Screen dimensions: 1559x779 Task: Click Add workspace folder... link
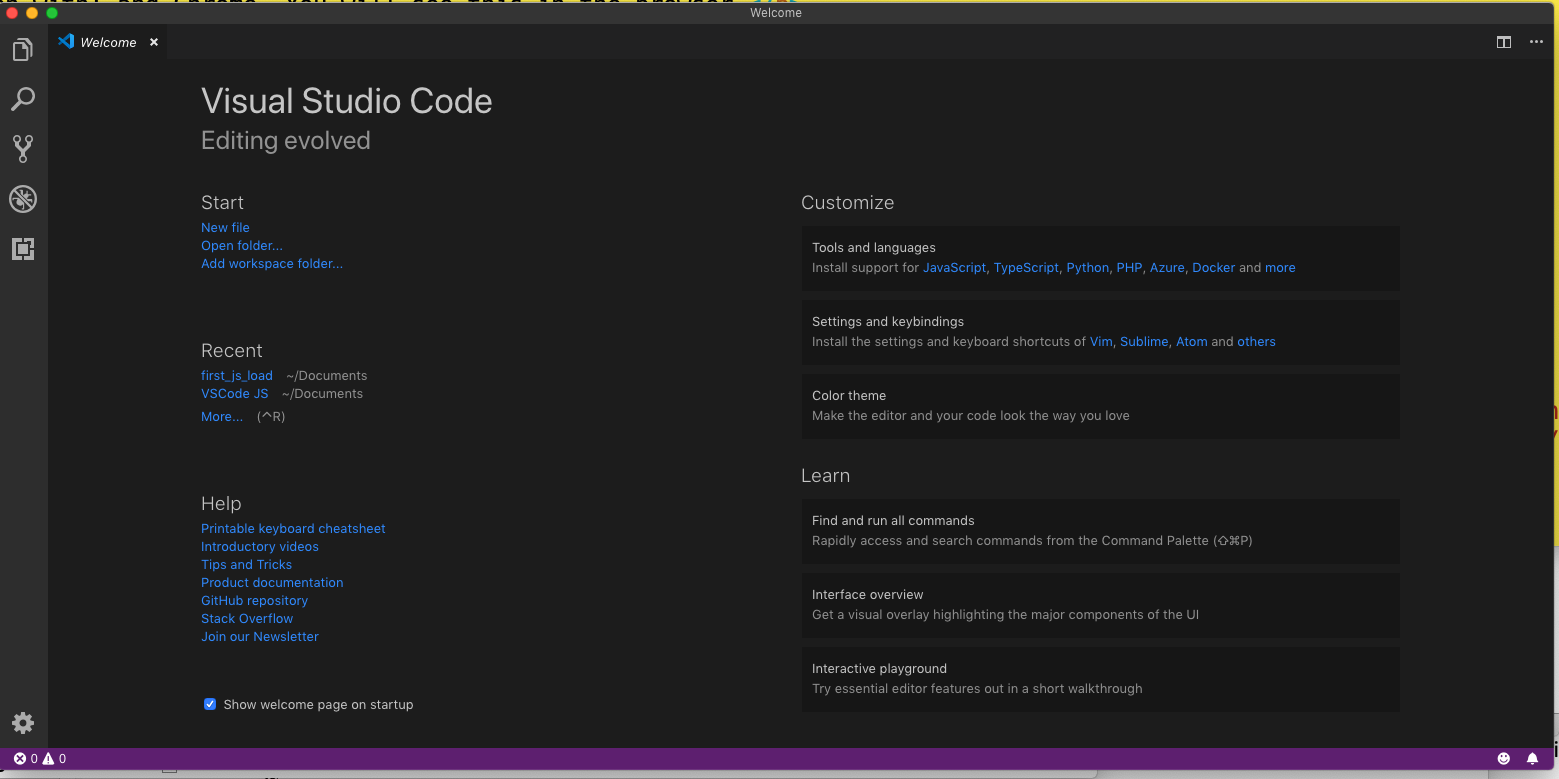tap(272, 263)
